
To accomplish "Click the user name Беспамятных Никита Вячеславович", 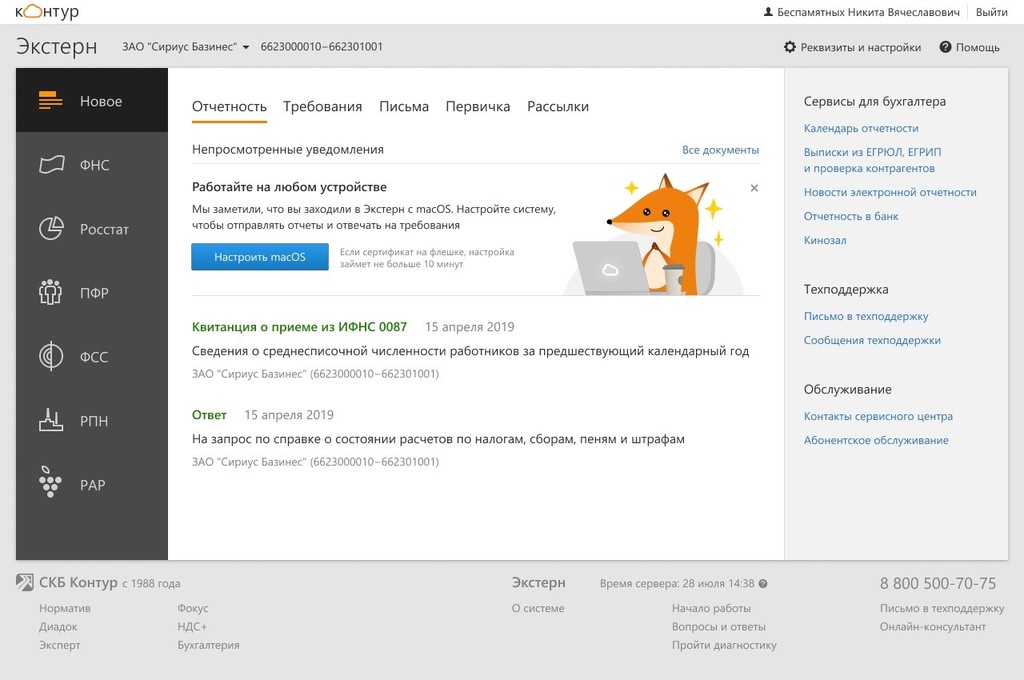I will point(869,12).
